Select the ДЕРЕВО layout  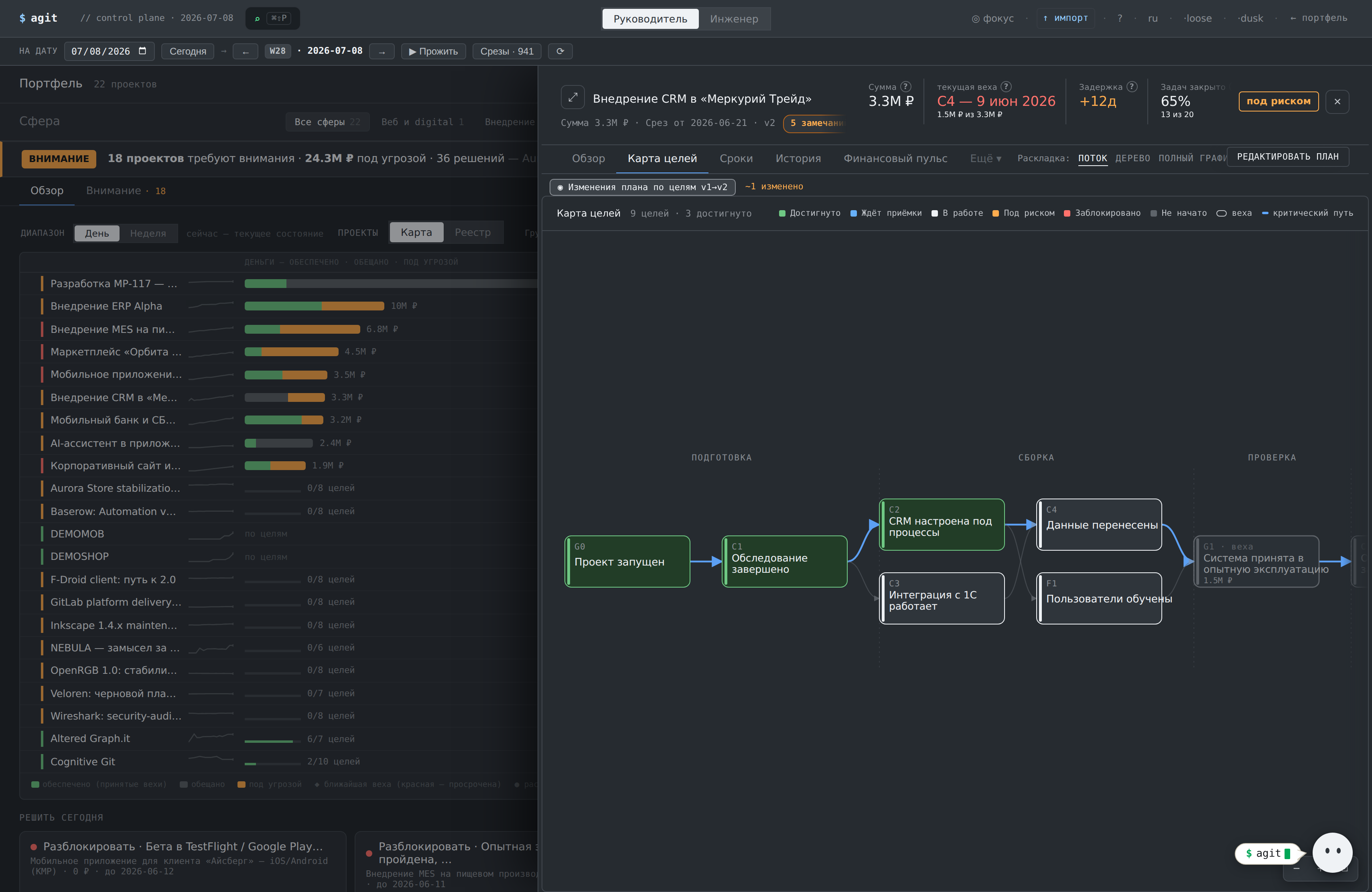click(1132, 158)
